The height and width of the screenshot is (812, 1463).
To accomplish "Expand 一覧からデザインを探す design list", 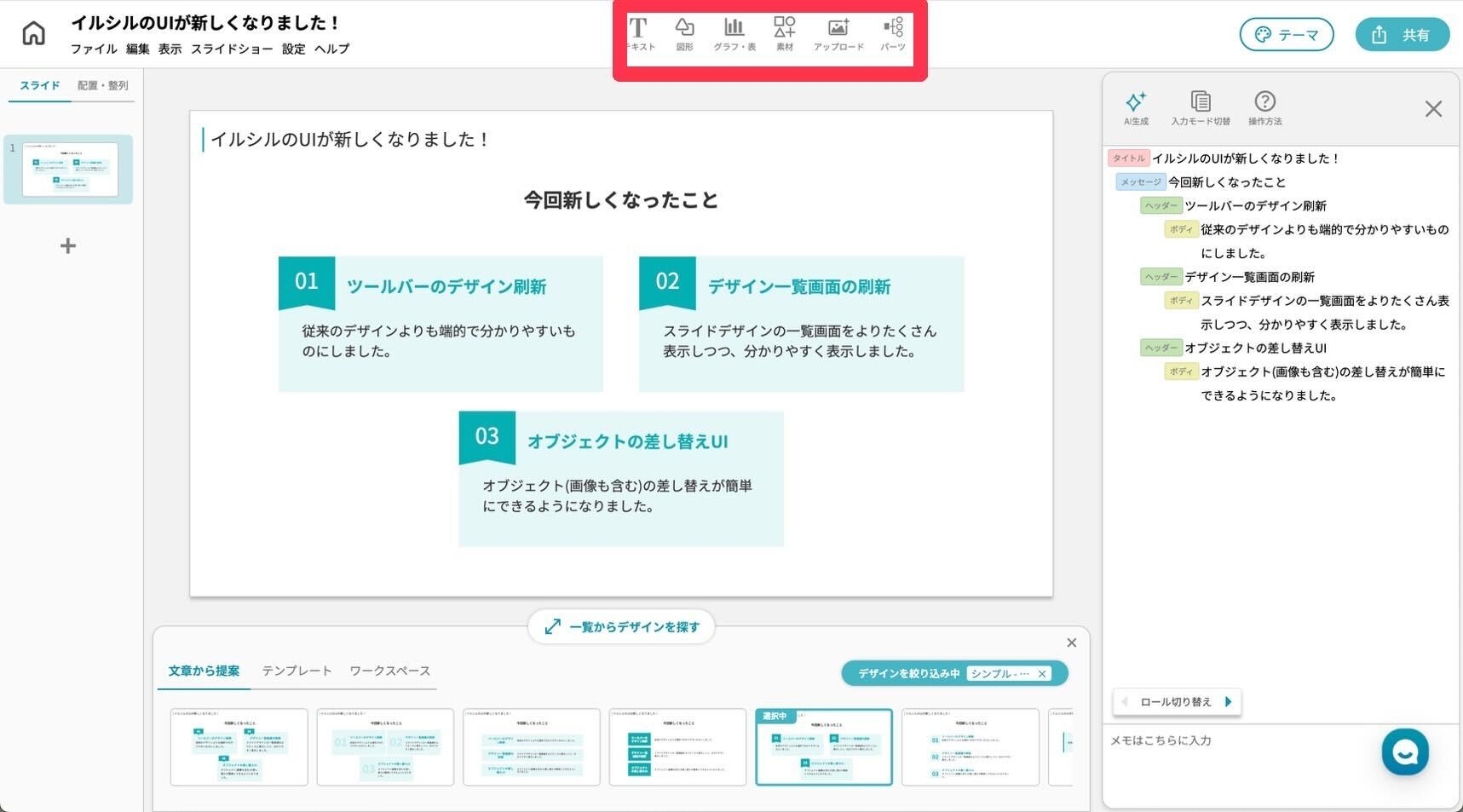I will (621, 627).
